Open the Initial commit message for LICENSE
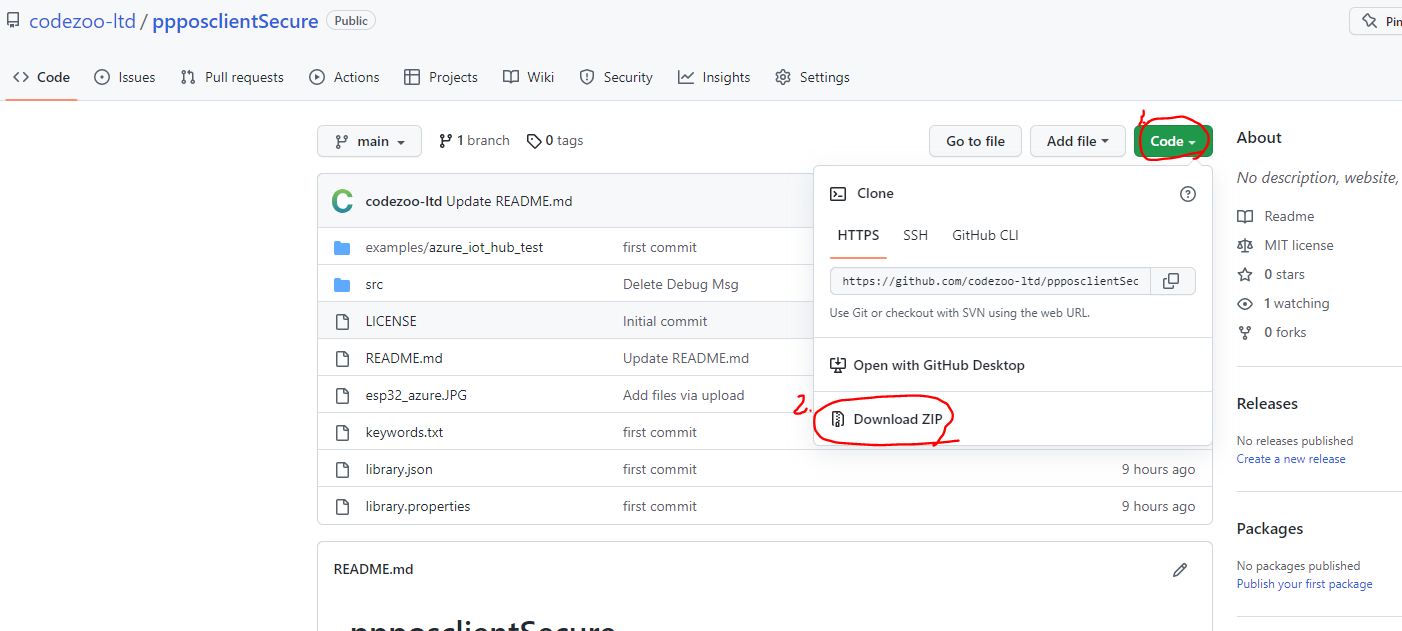1402x631 pixels. click(x=665, y=321)
